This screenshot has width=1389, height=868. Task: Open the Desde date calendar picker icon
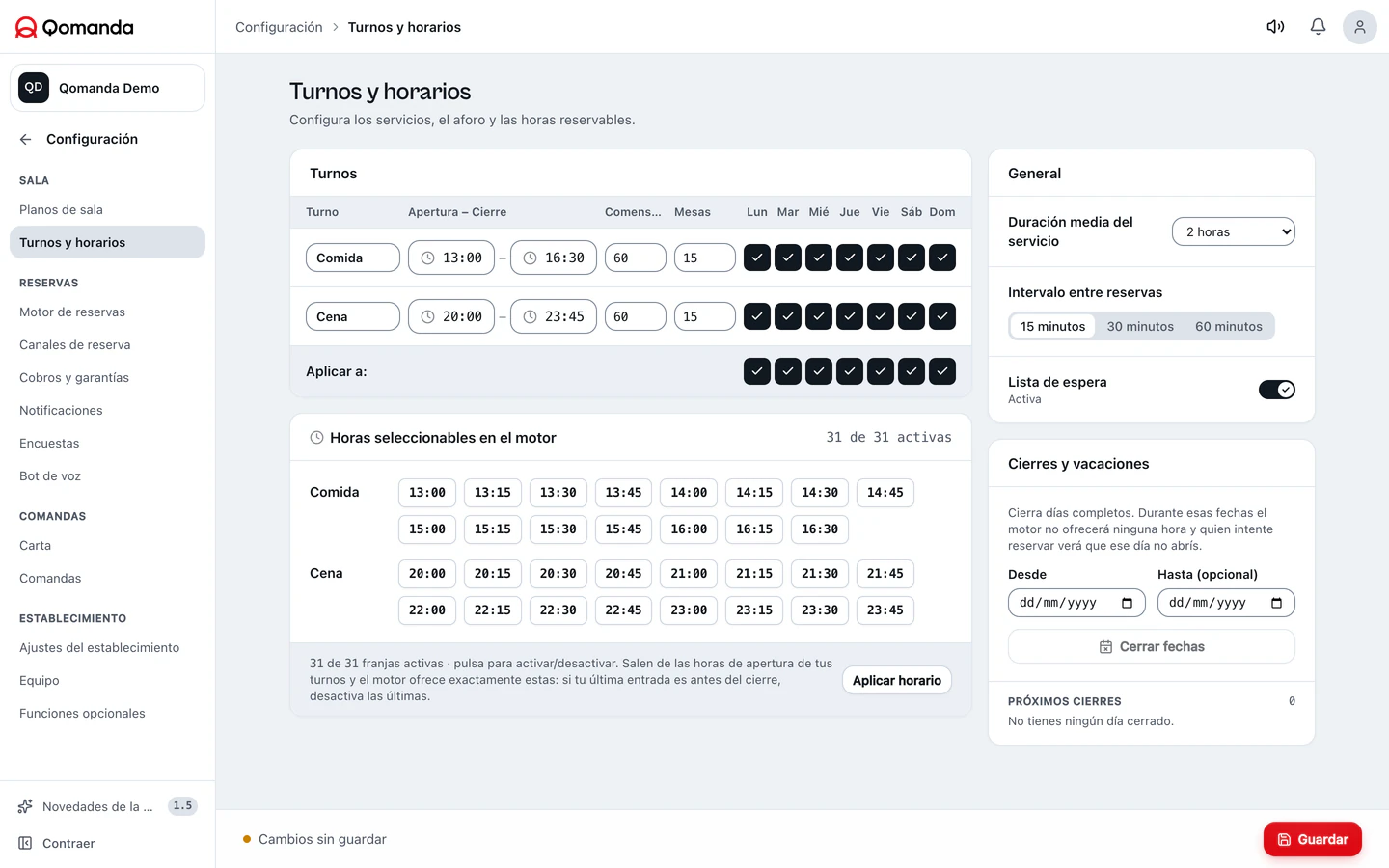click(x=1127, y=603)
